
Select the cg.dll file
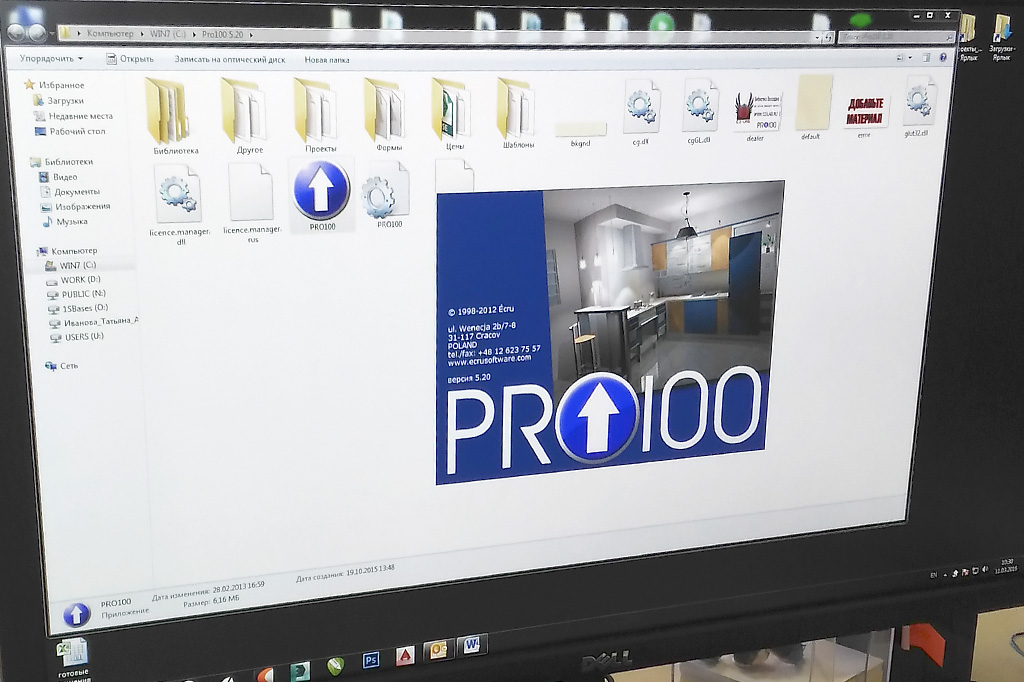point(641,112)
